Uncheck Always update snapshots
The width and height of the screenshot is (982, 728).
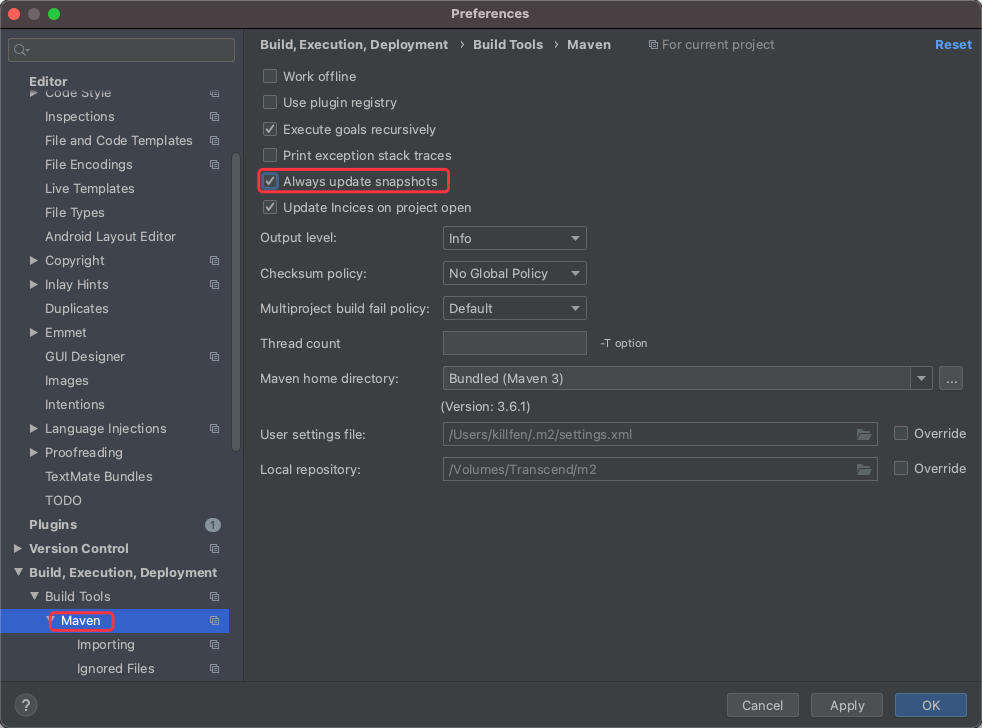click(x=270, y=182)
